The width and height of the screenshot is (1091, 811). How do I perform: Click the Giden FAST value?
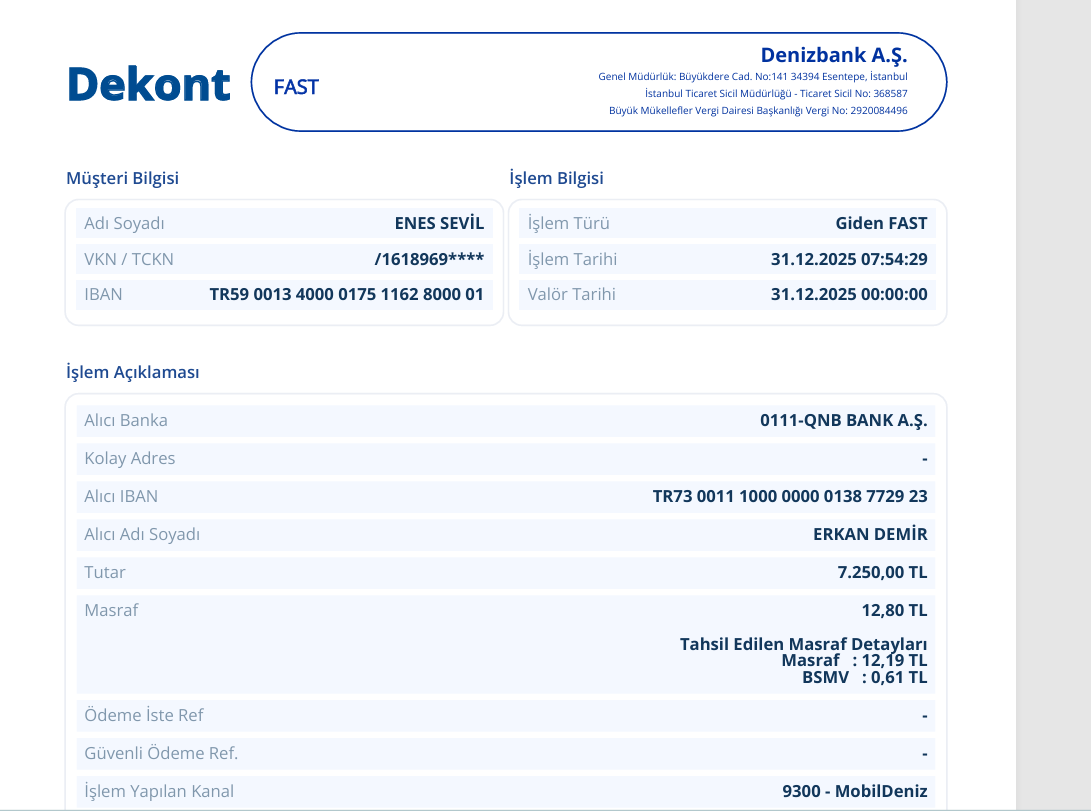[x=882, y=223]
